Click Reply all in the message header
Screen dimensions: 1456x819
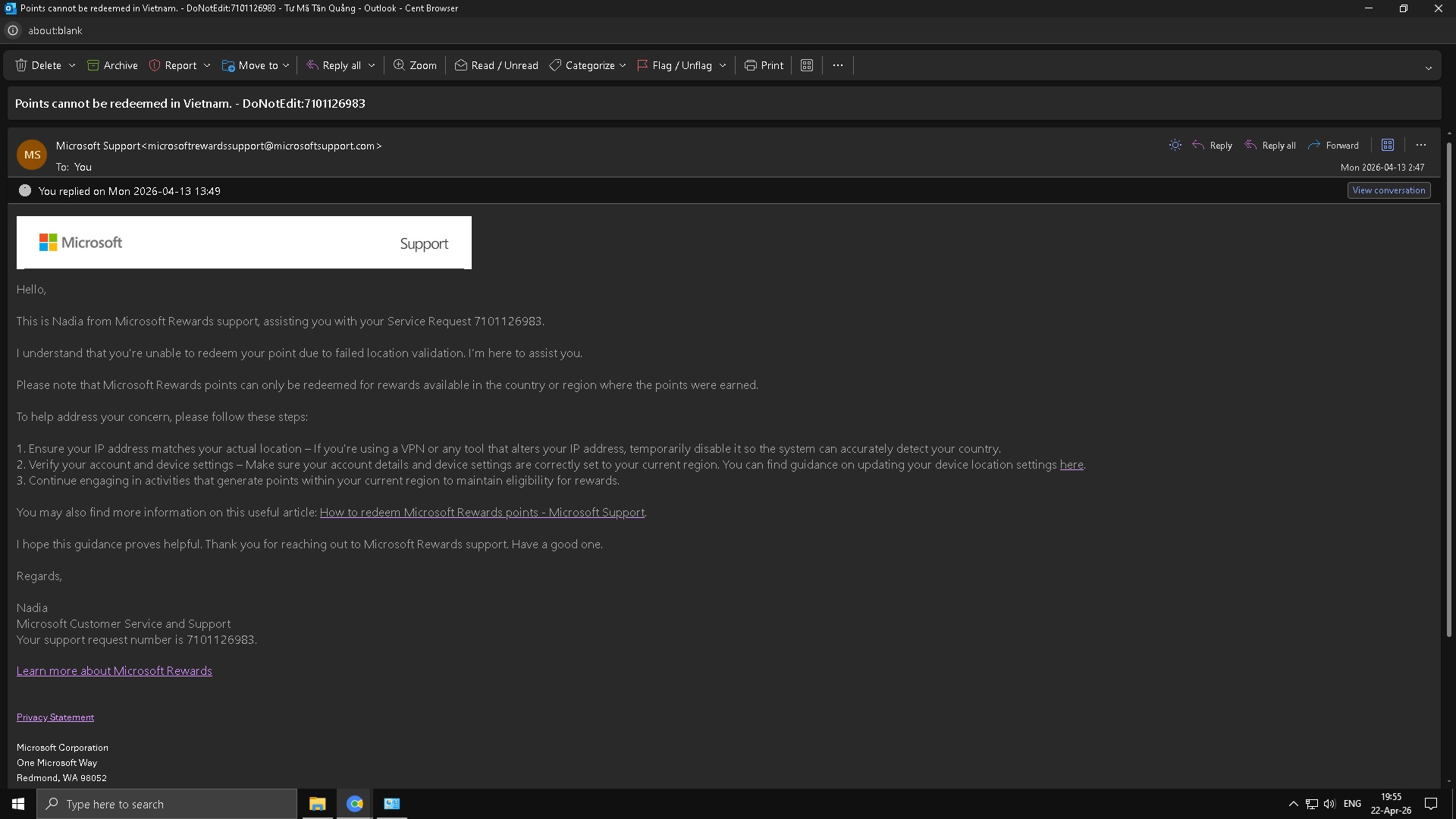pyautogui.click(x=1270, y=145)
